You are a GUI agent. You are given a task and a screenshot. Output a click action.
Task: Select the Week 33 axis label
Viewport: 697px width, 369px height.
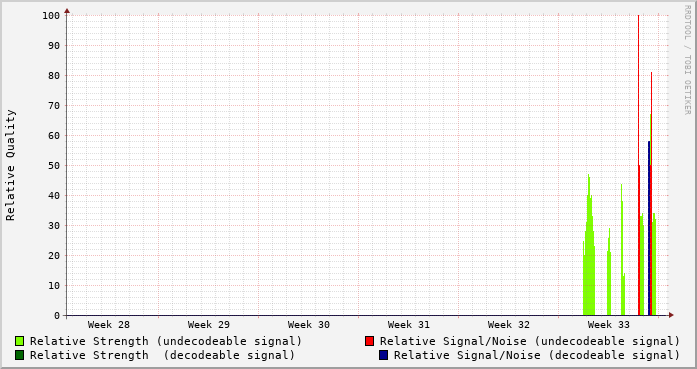[x=609, y=325]
